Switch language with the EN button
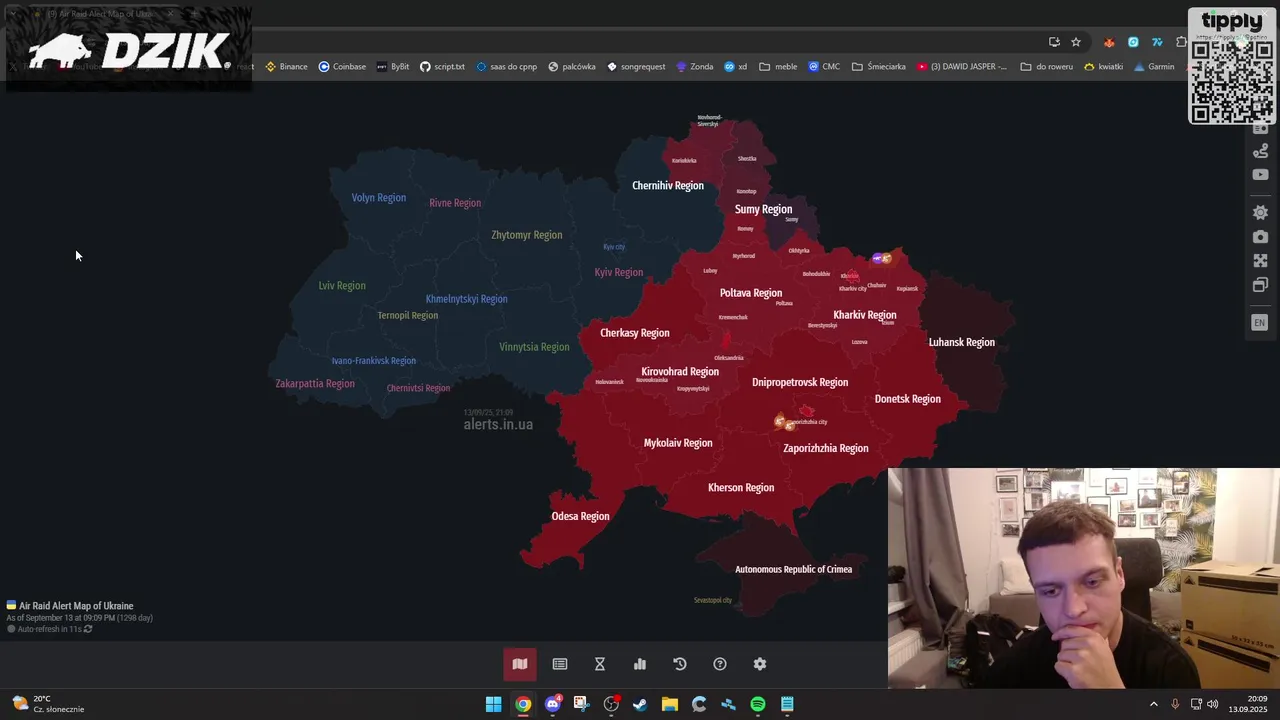This screenshot has width=1280, height=720. click(x=1260, y=322)
